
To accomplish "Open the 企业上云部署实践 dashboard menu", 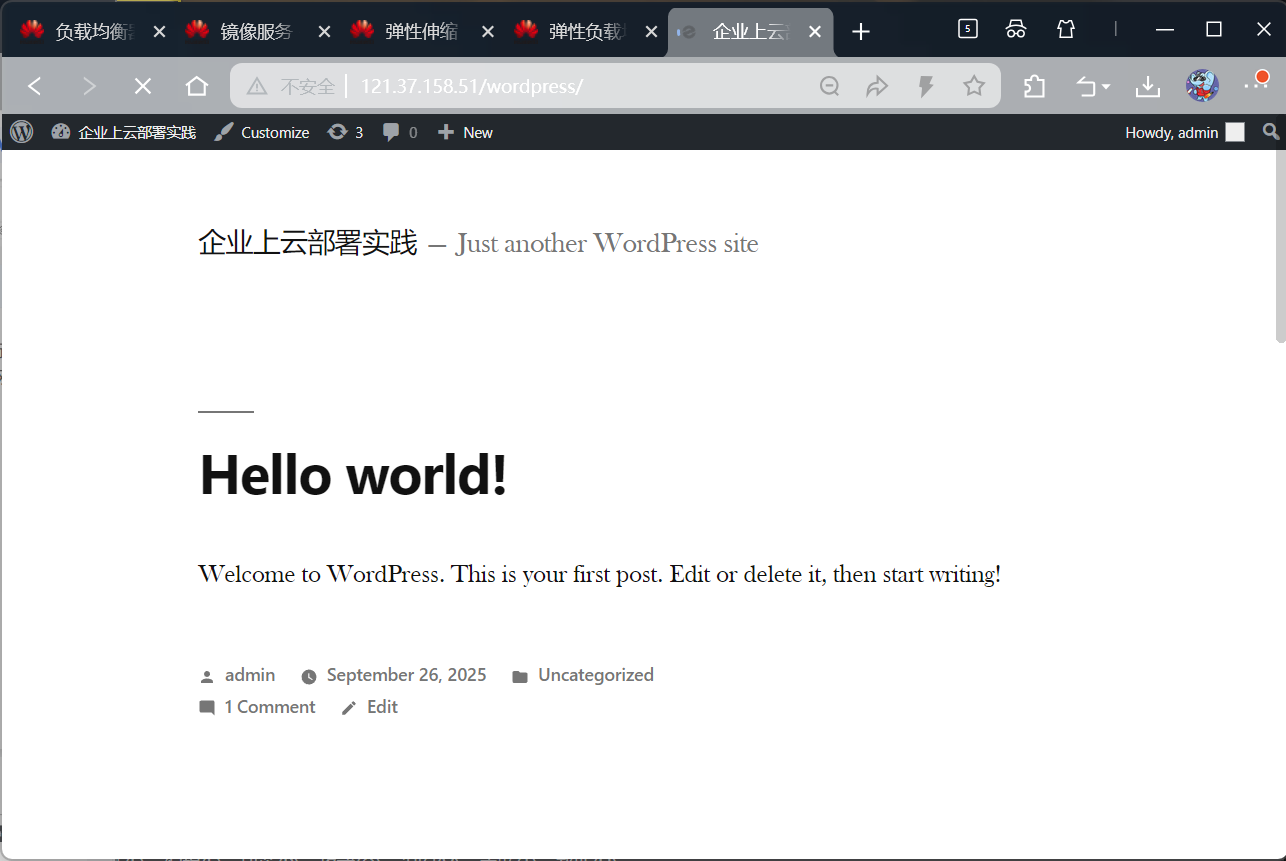I will point(123,132).
